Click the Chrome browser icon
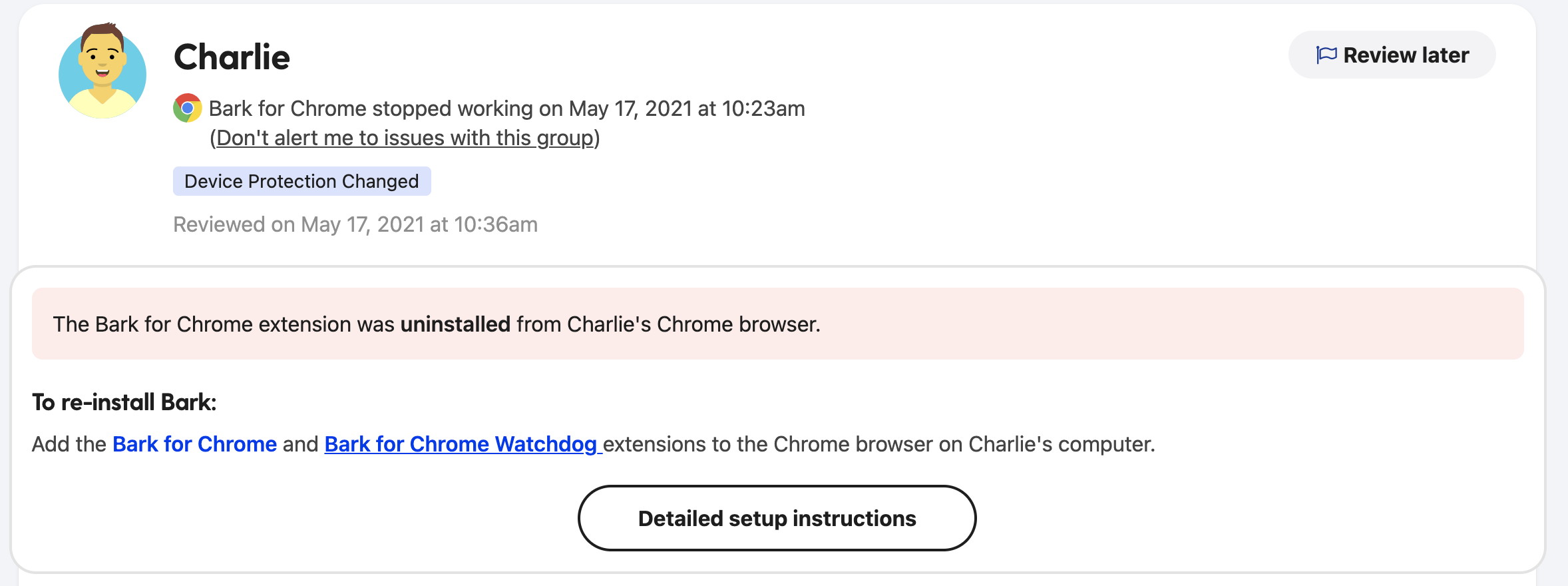This screenshot has width=1568, height=586. tap(188, 108)
